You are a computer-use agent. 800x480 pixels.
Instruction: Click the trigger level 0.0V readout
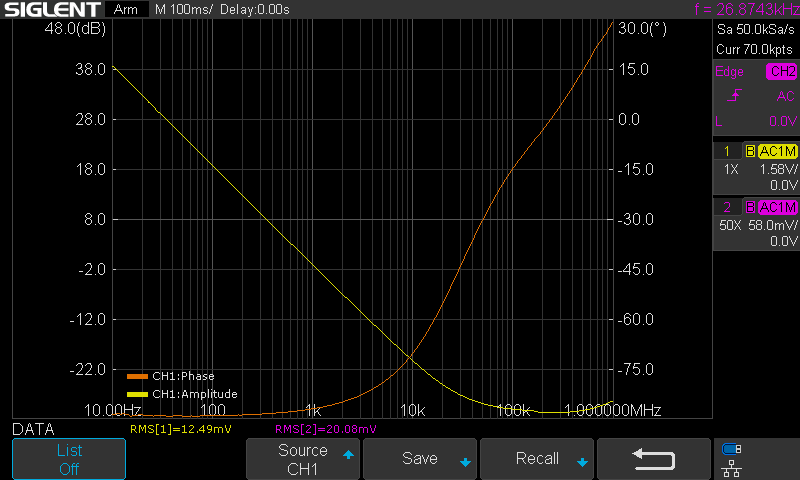click(781, 121)
